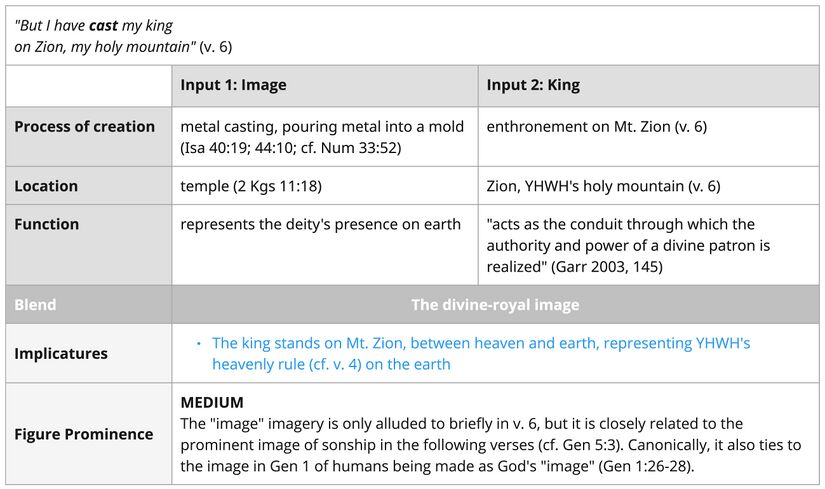Select the "Process of creation" row label
825x489 pixels.
click(85, 127)
